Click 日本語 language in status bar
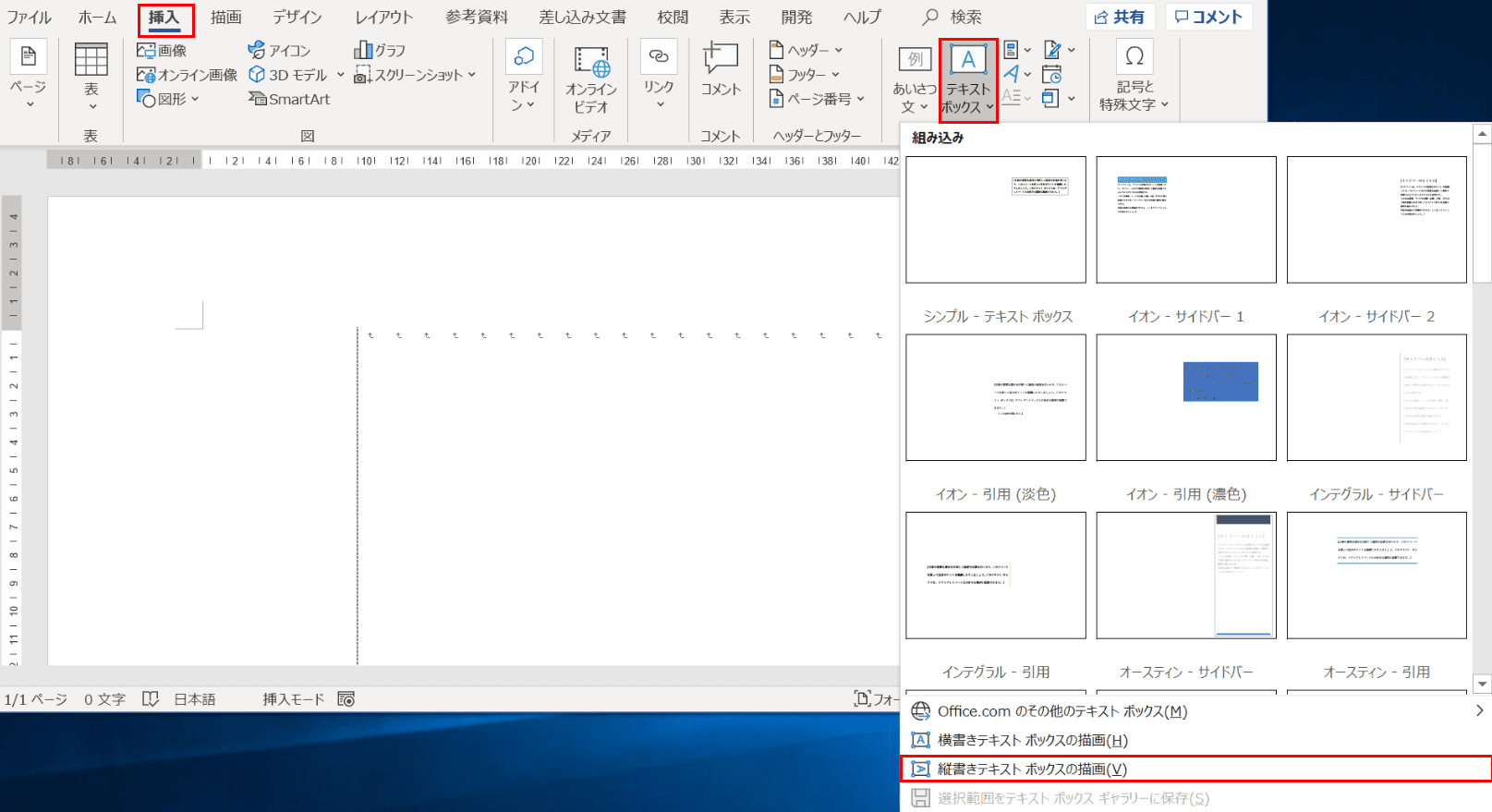This screenshot has width=1492, height=812. (195, 699)
